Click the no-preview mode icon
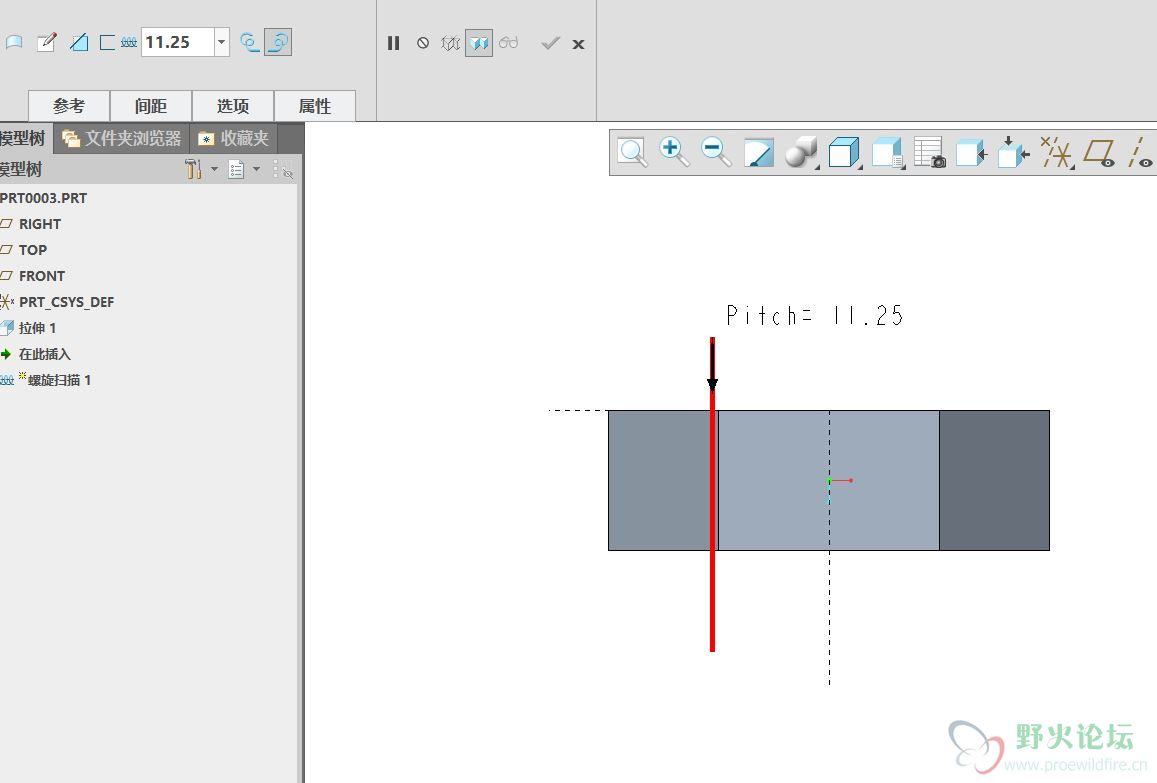This screenshot has width=1157, height=783. (423, 44)
